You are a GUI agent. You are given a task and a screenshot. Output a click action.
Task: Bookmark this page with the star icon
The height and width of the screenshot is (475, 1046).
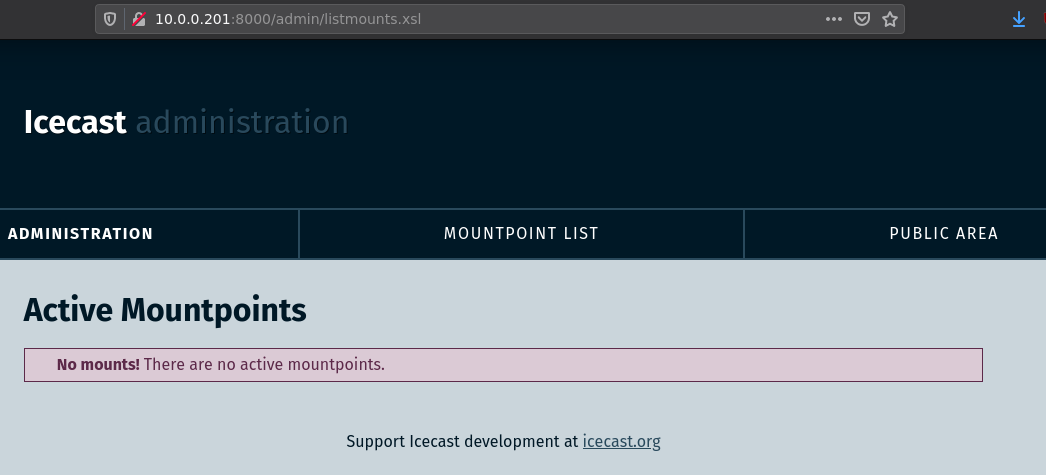point(890,19)
